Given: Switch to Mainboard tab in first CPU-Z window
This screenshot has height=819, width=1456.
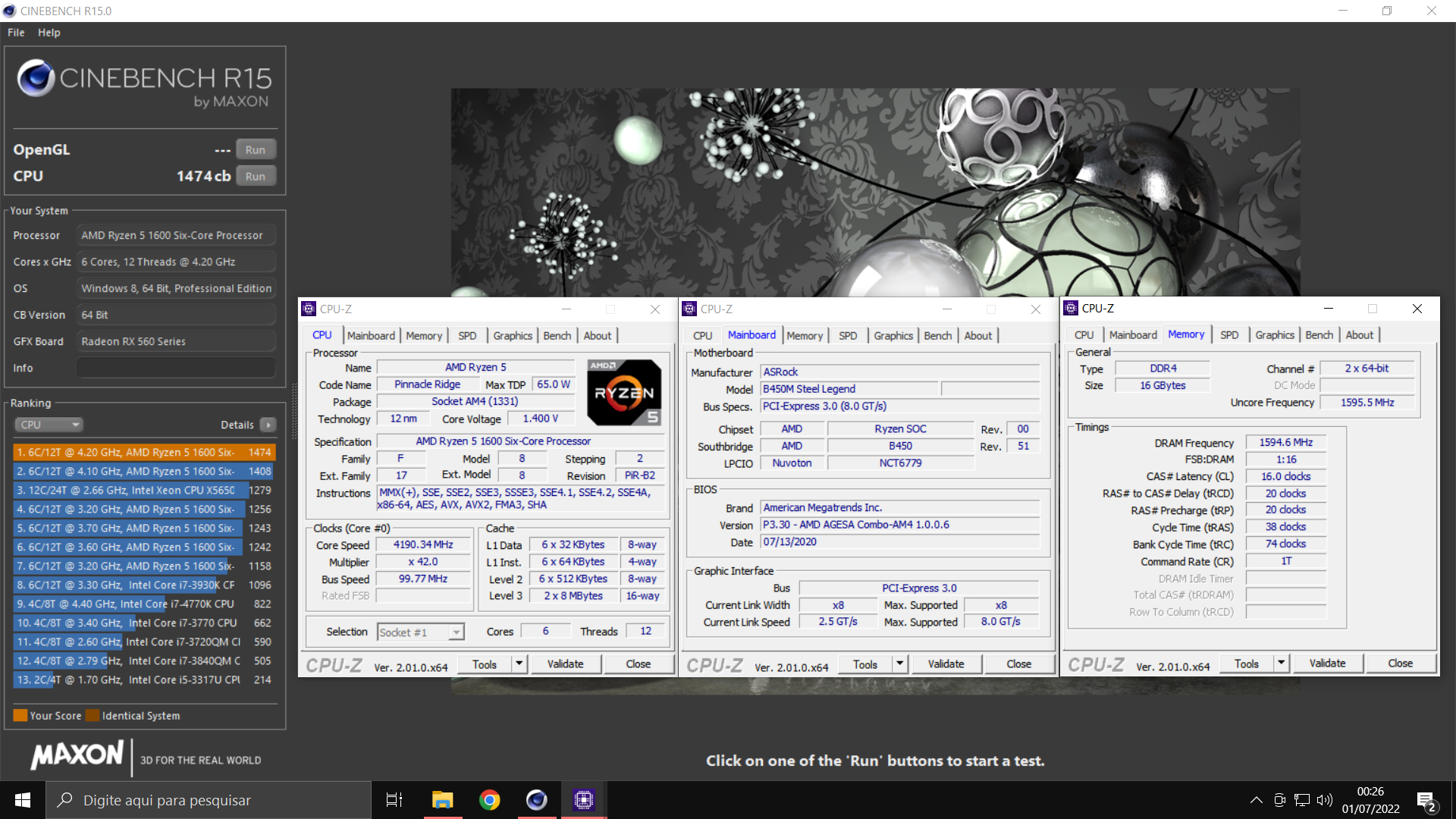Looking at the screenshot, I should click(x=371, y=335).
